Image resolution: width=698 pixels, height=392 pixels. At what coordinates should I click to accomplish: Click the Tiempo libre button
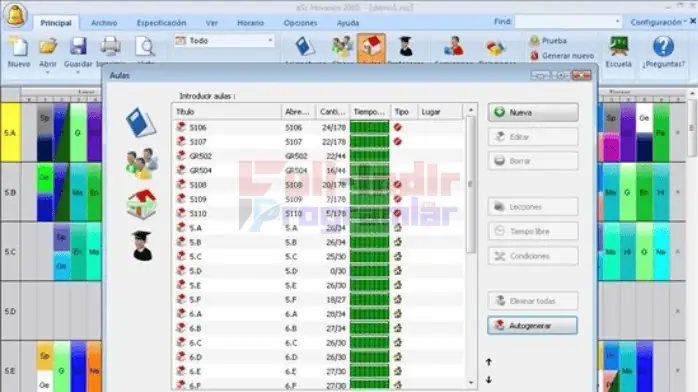(533, 231)
